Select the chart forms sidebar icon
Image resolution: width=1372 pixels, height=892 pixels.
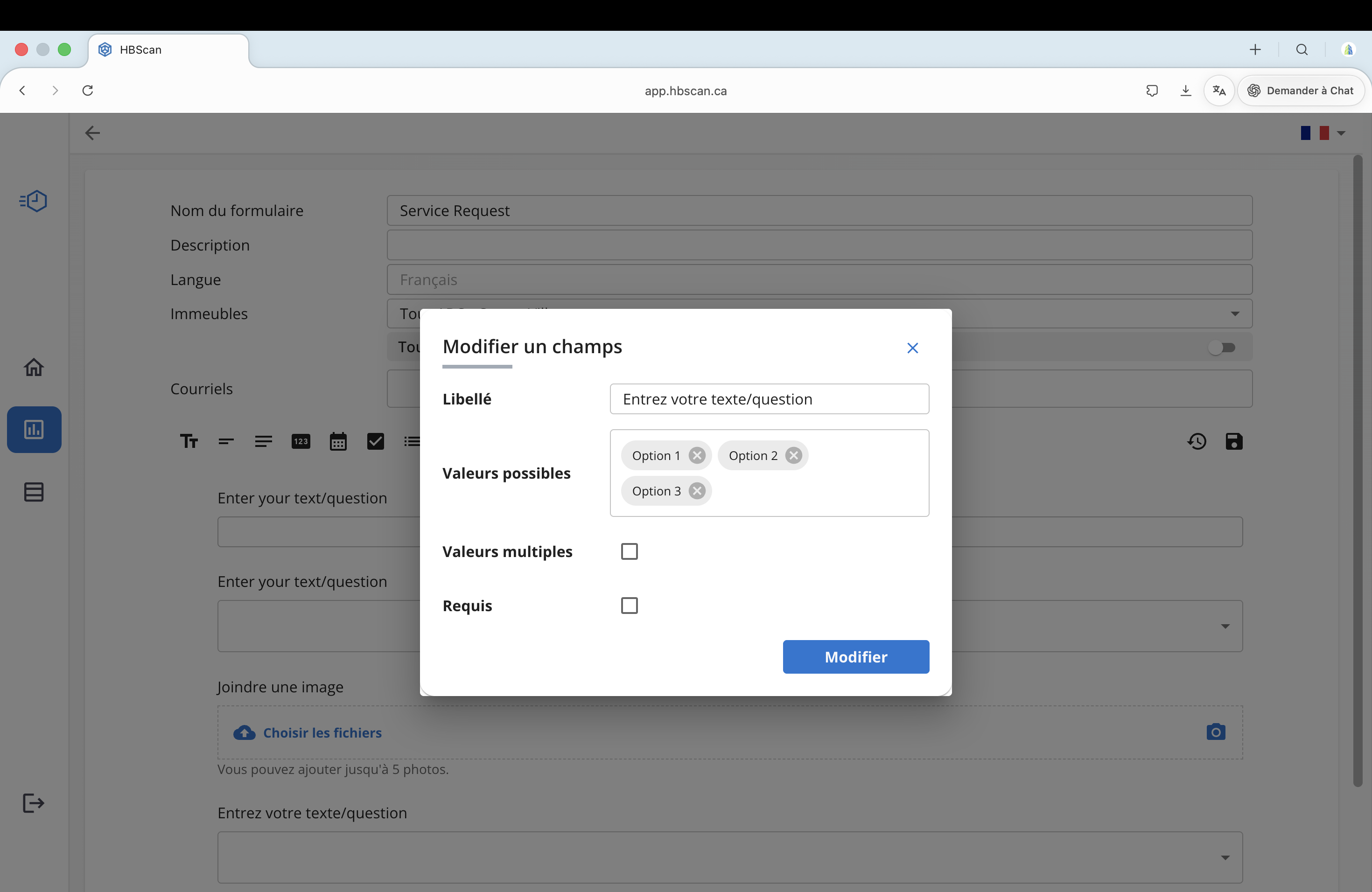point(34,429)
